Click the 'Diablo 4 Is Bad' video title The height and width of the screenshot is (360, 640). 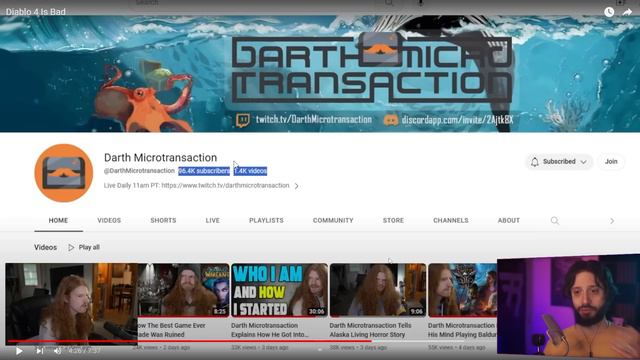tap(36, 12)
